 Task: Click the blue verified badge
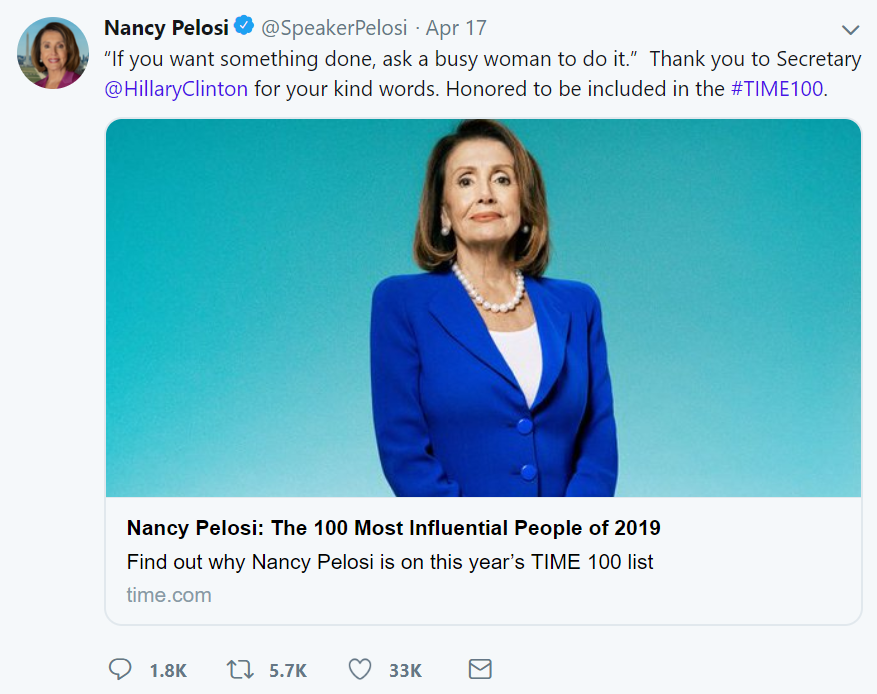pos(244,27)
